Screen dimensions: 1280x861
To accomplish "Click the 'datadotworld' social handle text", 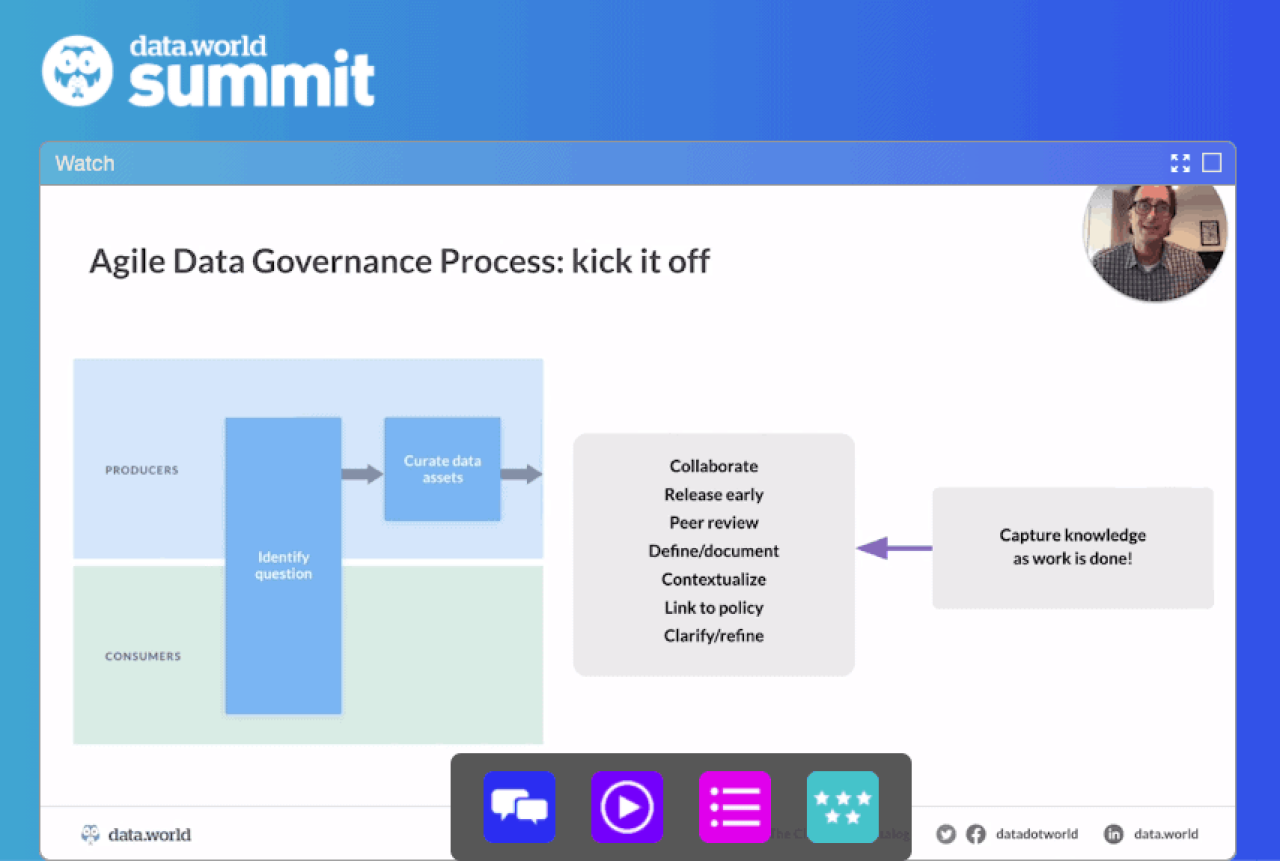I will pos(1037,834).
